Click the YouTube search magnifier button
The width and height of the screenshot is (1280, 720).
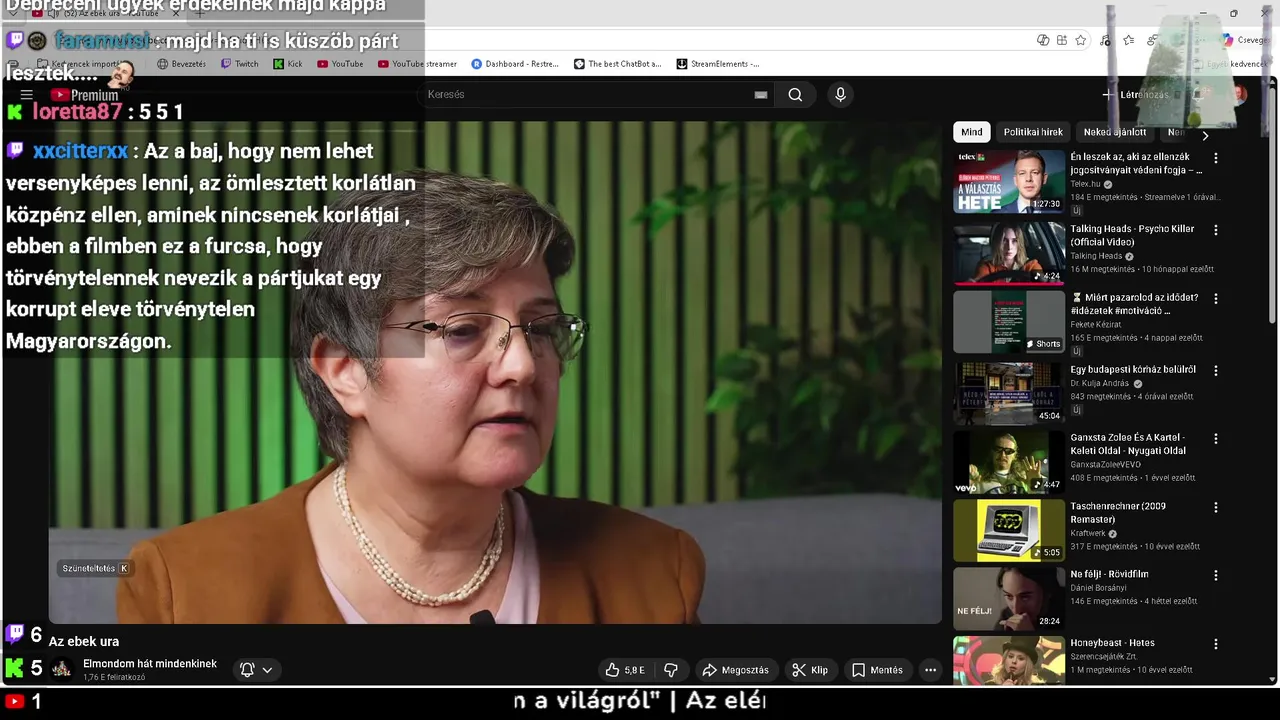pos(795,95)
